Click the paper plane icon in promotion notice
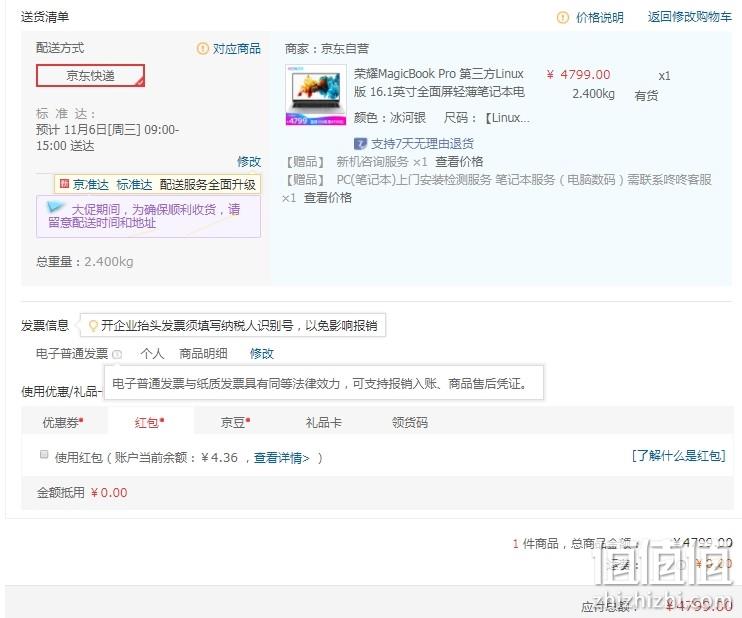742x618 pixels. (55, 207)
